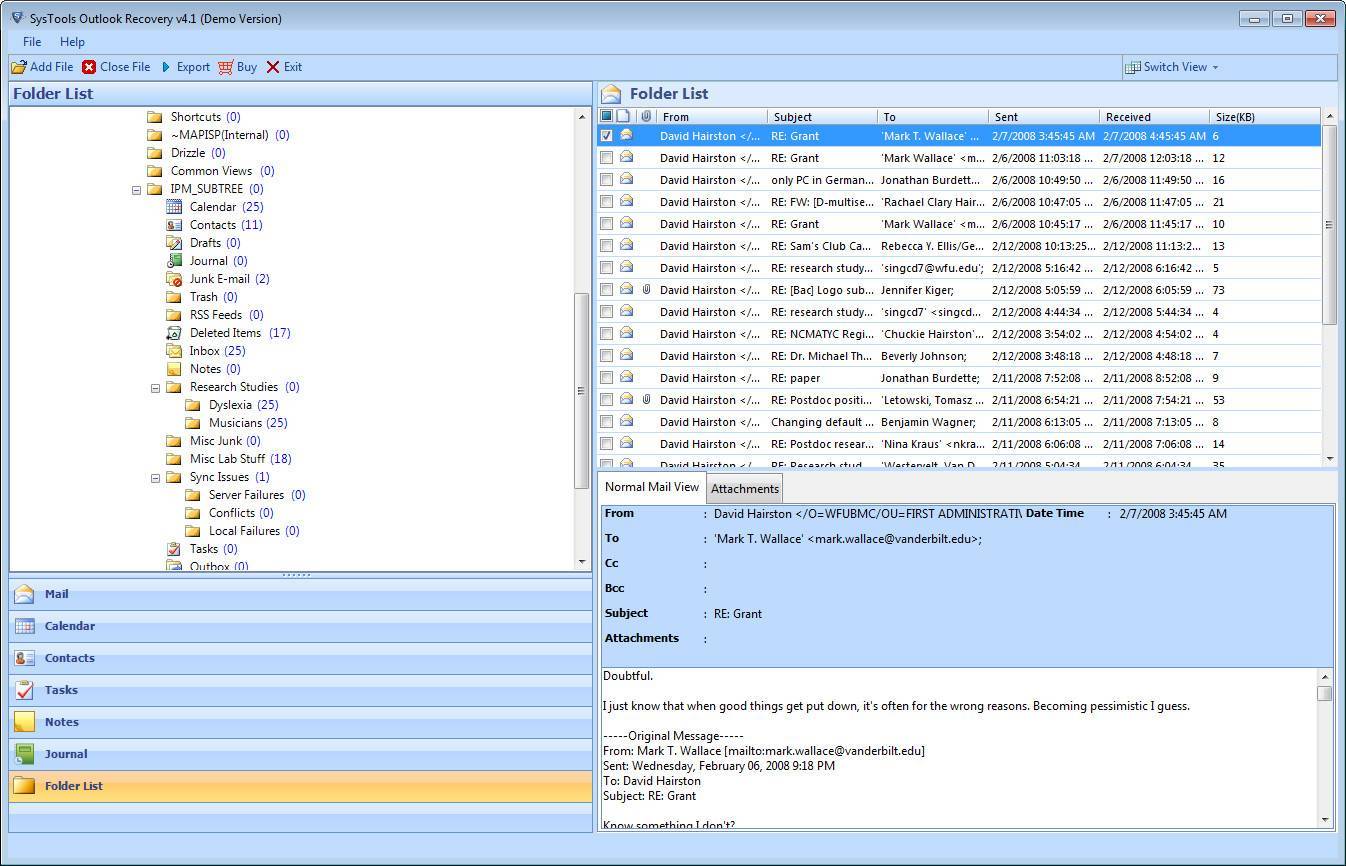
Task: Select the 'RE: Dr. Michael Th...' email row
Action: click(959, 356)
